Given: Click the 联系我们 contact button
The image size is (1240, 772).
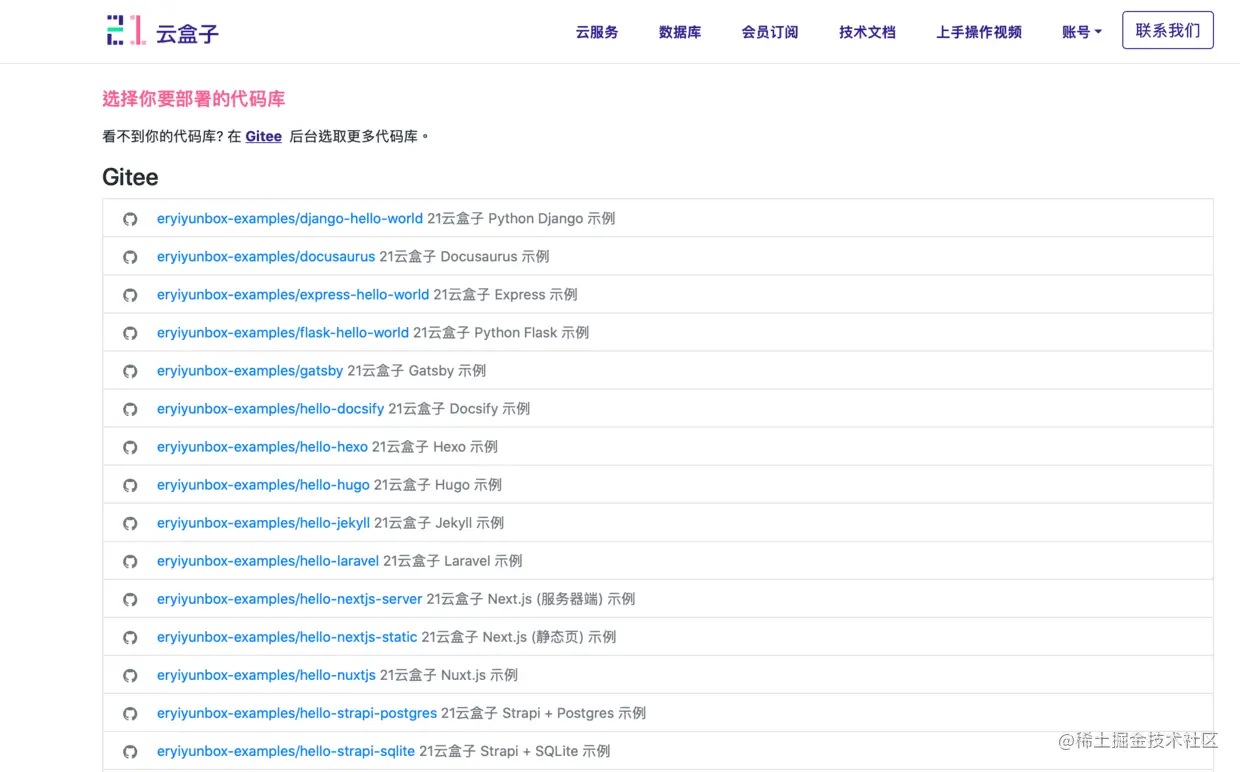Looking at the screenshot, I should (1167, 30).
